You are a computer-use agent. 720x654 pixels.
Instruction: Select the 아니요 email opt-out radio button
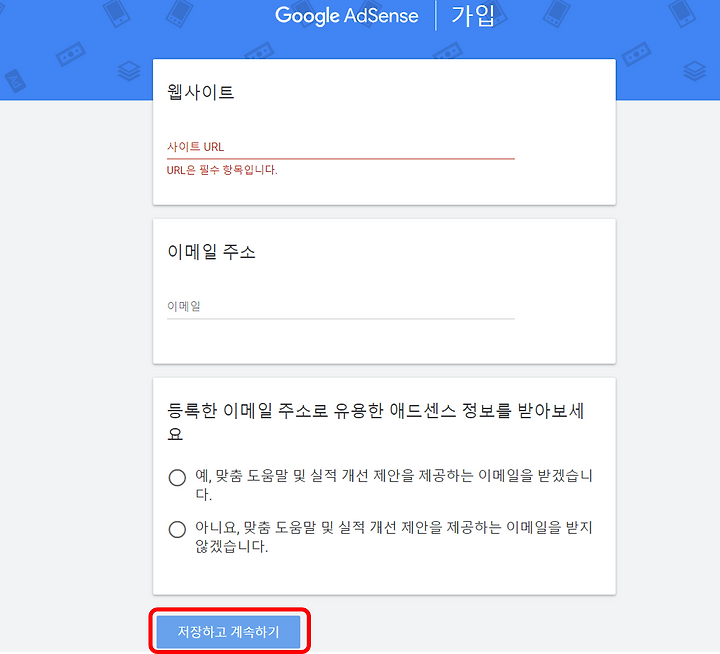click(177, 530)
